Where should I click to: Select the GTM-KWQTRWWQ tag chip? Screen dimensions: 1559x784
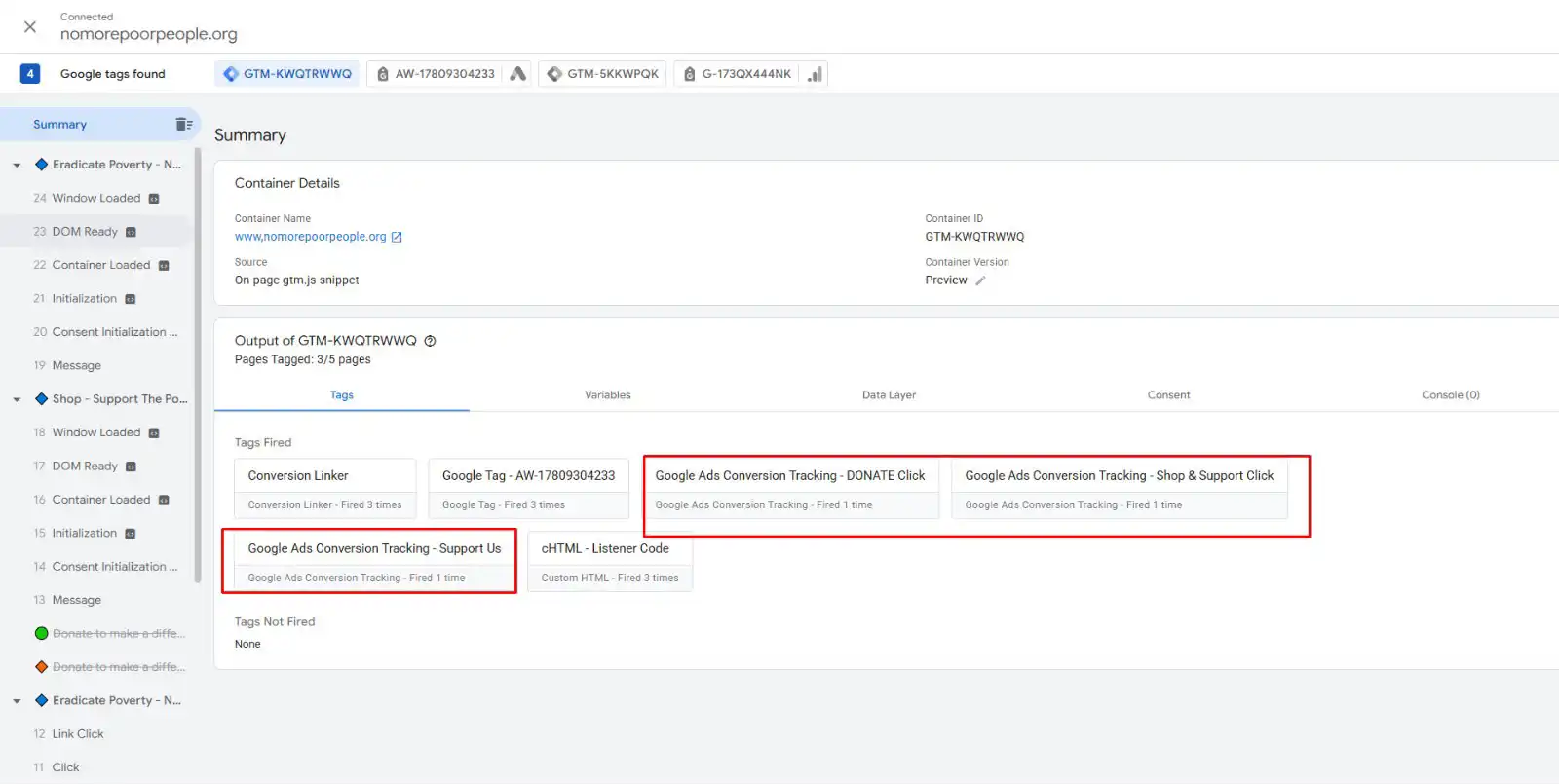(x=287, y=74)
